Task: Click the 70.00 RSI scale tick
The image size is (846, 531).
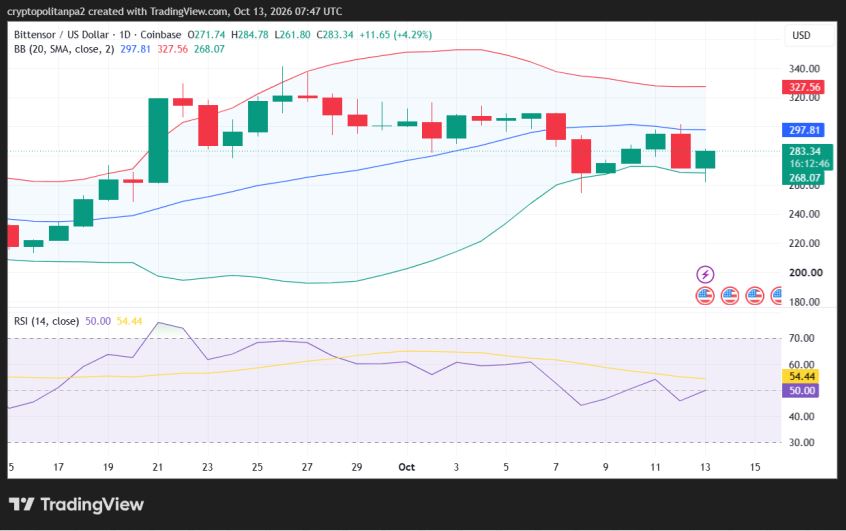Action: 801,338
